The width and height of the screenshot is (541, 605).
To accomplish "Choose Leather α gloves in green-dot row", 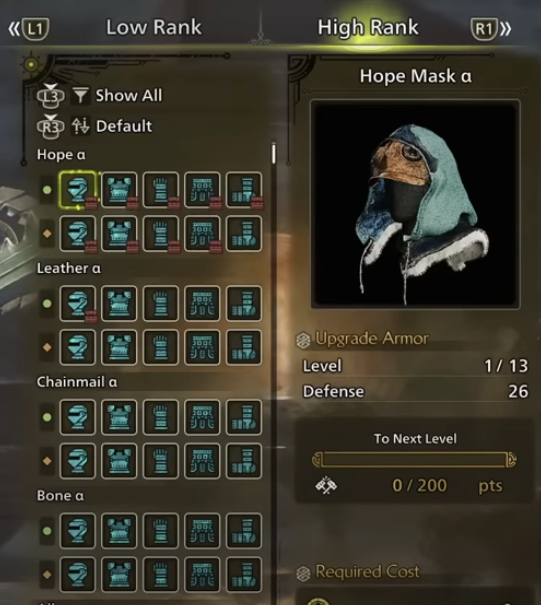I will coord(161,303).
